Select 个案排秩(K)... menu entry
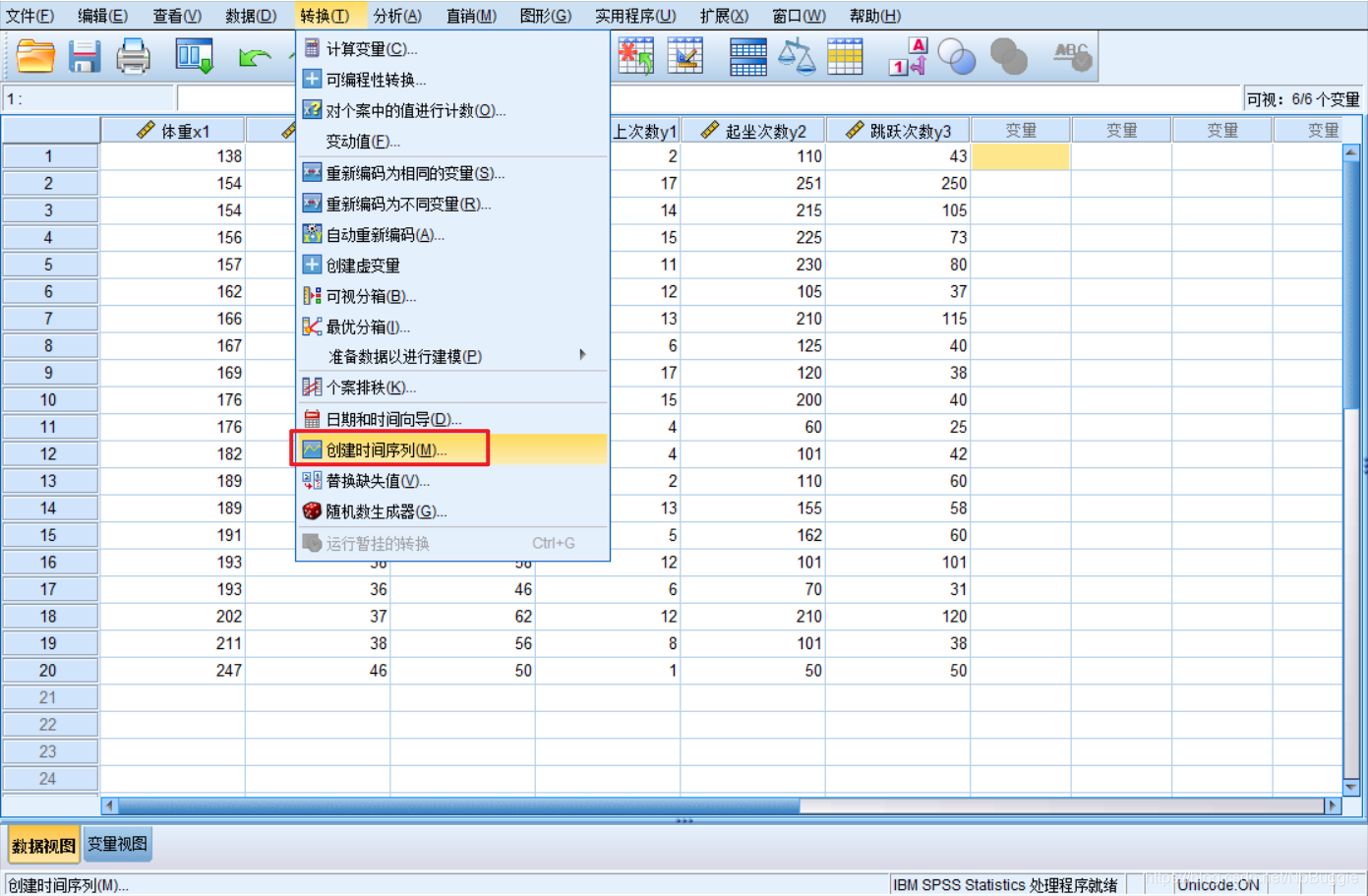 pyautogui.click(x=453, y=388)
